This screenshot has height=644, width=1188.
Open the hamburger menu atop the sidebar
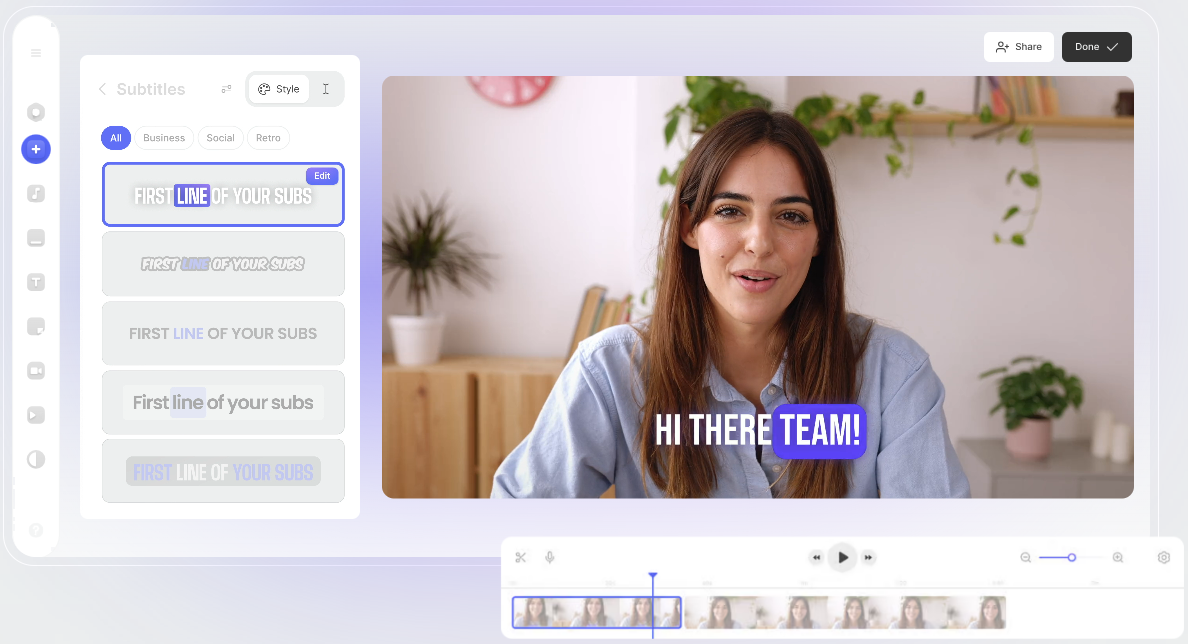pos(36,53)
